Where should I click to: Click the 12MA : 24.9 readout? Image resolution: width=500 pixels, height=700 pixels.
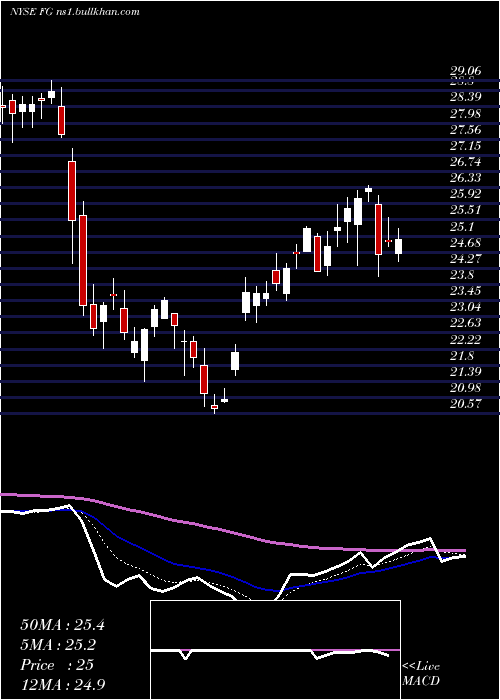tap(63, 685)
